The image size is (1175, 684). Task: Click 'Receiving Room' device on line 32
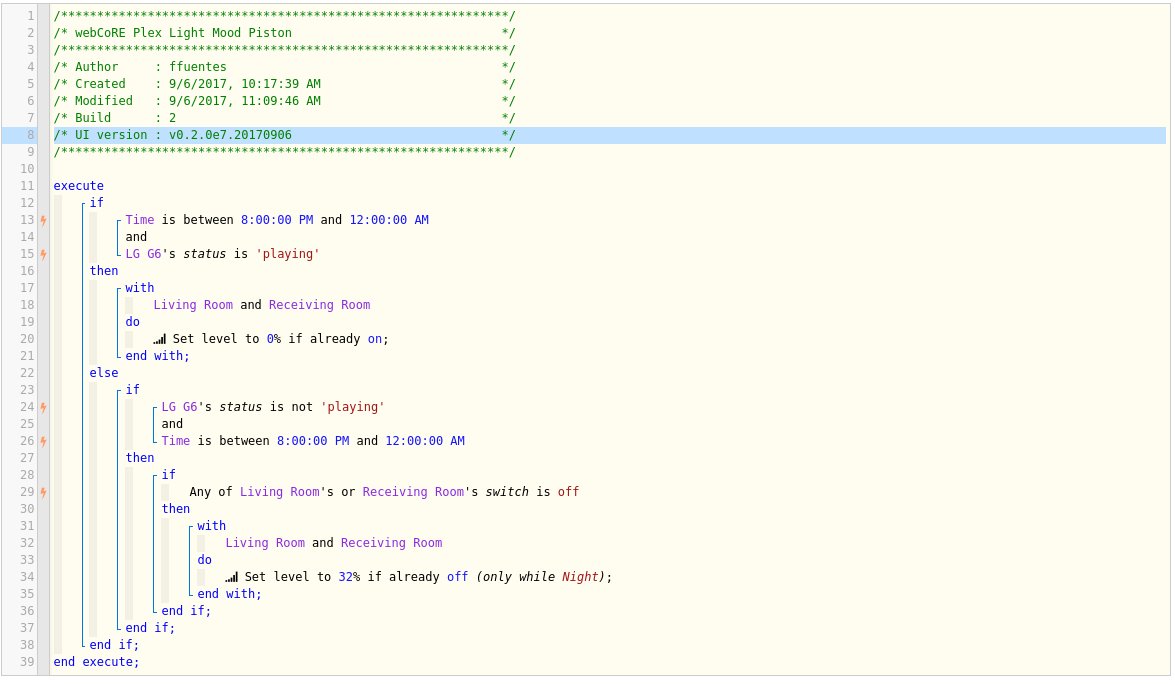pos(391,543)
